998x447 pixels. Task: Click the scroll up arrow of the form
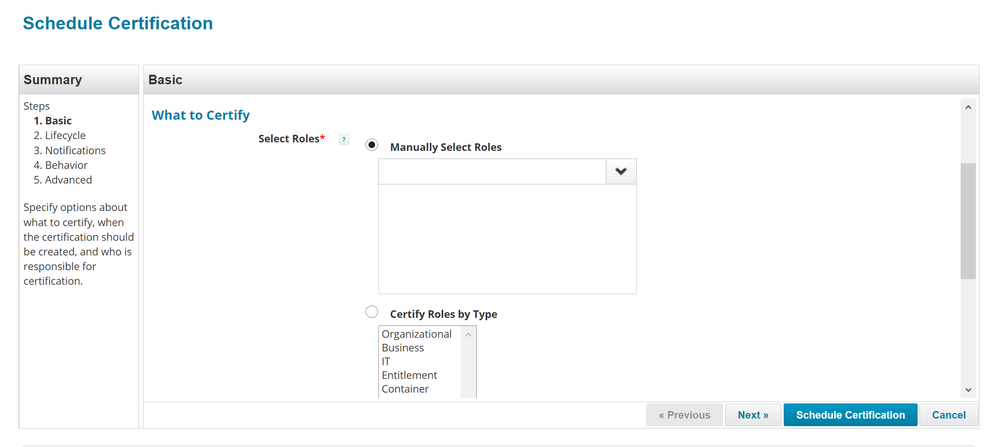968,106
